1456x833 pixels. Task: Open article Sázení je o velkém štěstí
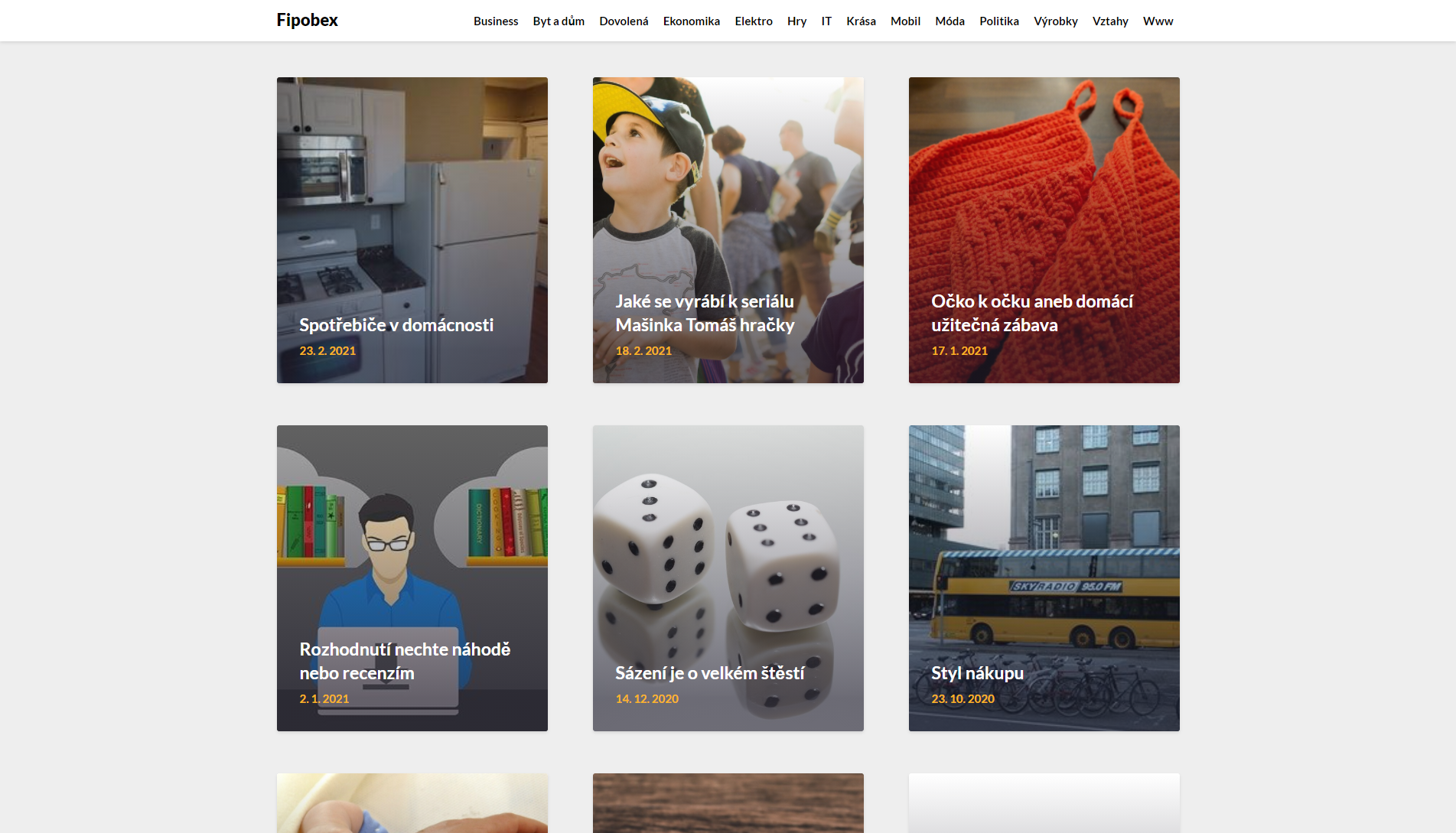pos(710,673)
